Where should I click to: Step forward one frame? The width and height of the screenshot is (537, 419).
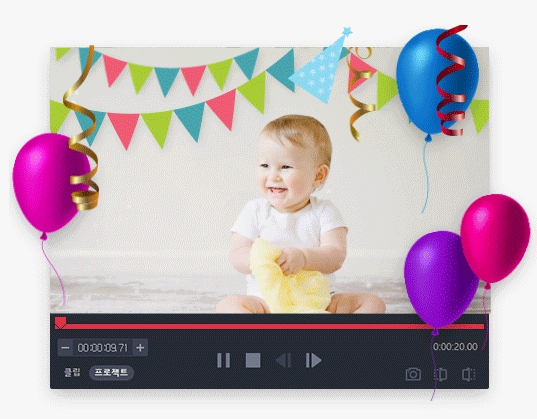coord(313,360)
